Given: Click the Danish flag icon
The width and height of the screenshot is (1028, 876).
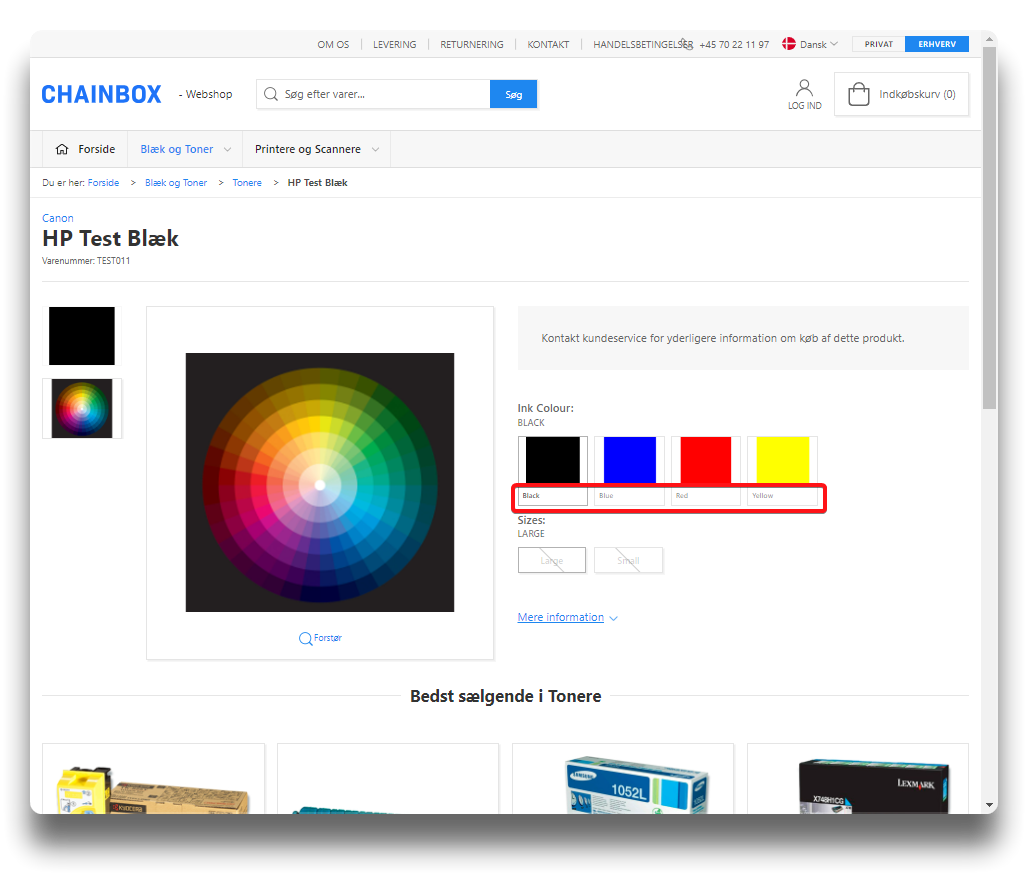Looking at the screenshot, I should point(788,44).
